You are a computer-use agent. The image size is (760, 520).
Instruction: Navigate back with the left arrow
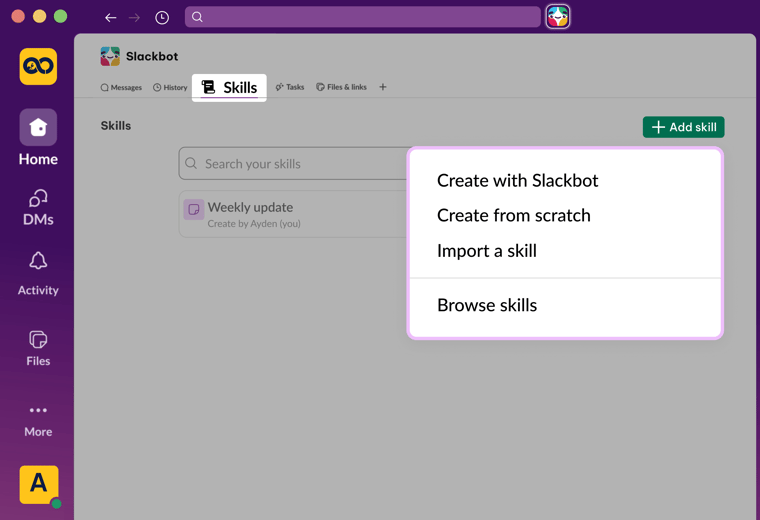(x=111, y=17)
